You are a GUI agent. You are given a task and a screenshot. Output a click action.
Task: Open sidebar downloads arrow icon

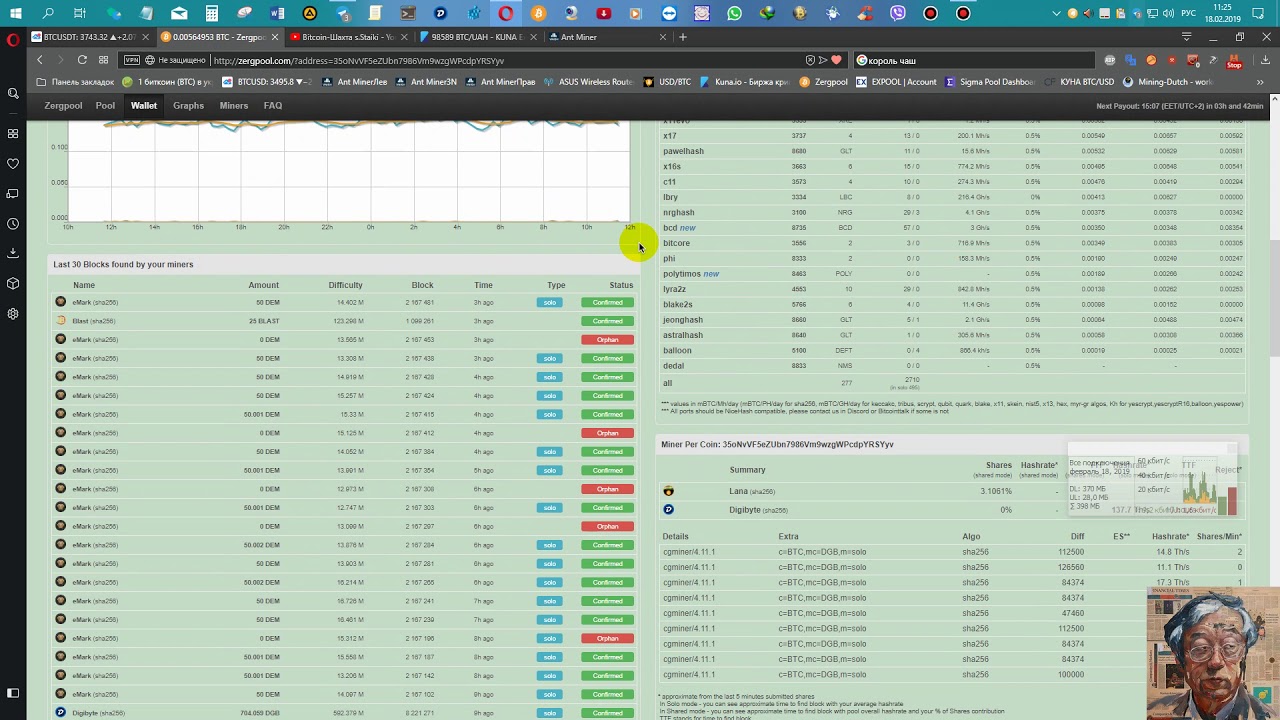point(13,253)
